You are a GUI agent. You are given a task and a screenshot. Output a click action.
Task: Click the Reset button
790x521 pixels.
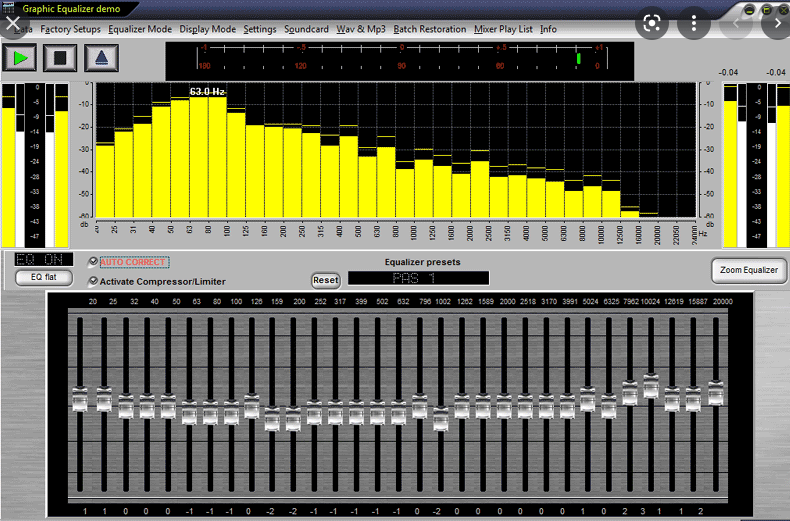[325, 280]
